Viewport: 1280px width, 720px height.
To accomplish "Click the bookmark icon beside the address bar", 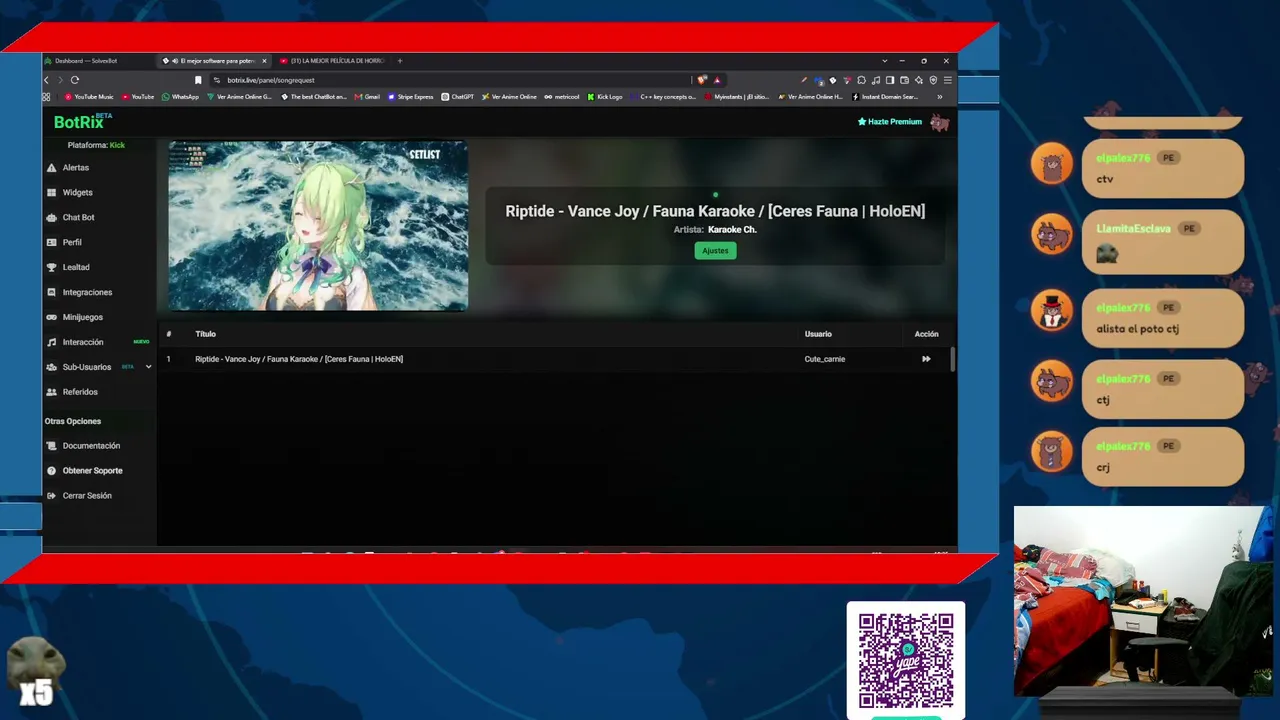I will 198,80.
